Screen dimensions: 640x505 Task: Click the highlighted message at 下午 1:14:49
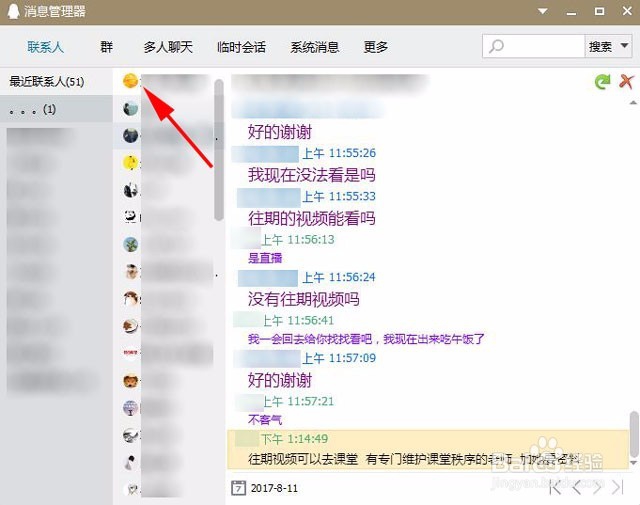(x=428, y=449)
